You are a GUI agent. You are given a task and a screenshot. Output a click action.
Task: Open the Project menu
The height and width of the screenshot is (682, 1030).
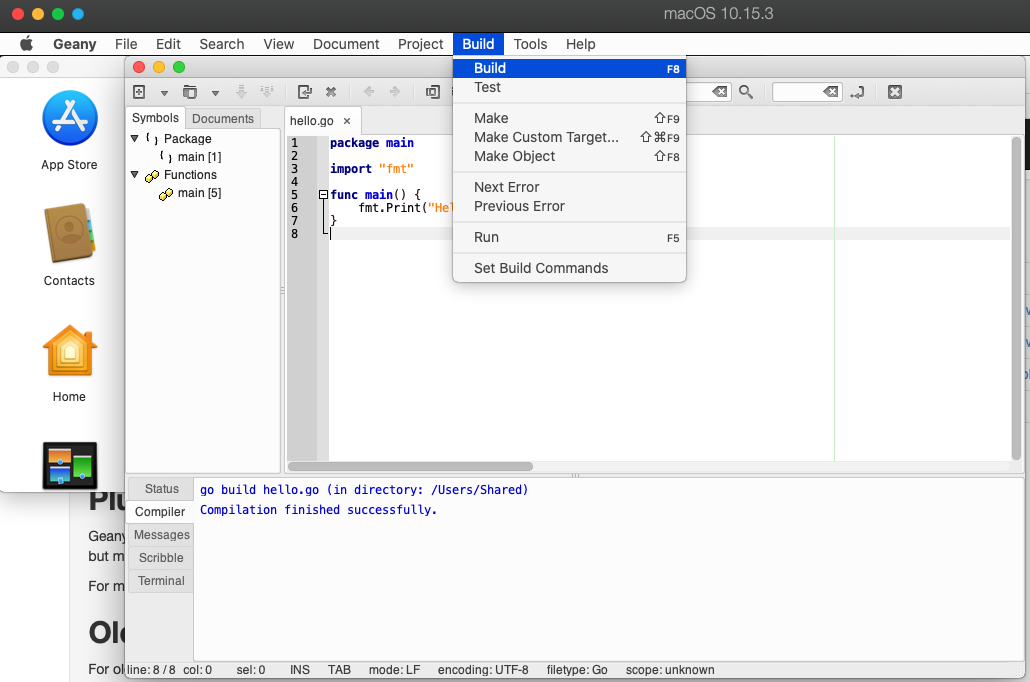coord(420,44)
